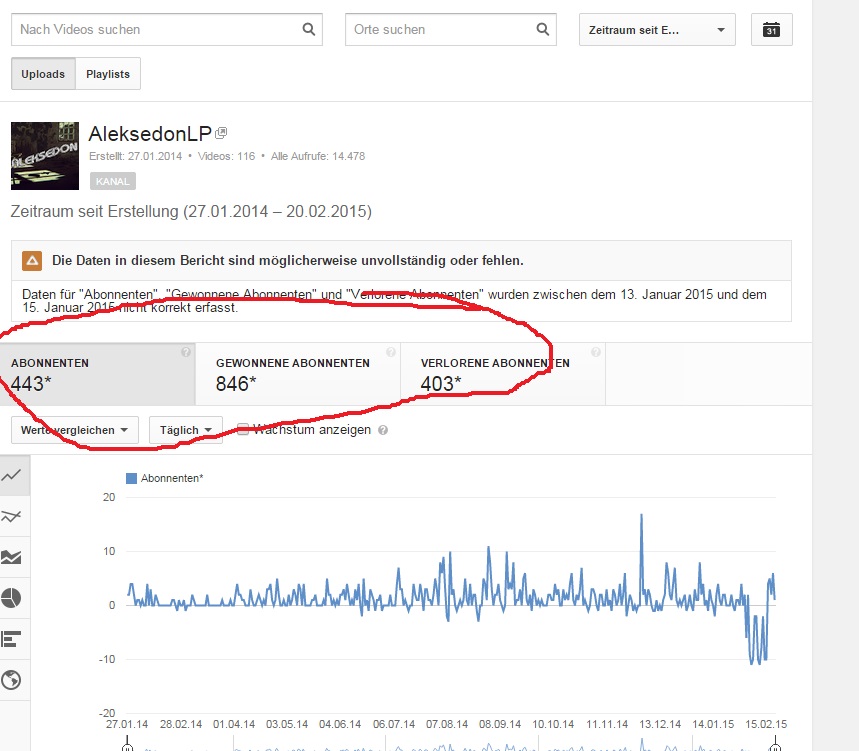Switch to the Playlists tab
The image size is (859, 751).
coord(108,74)
